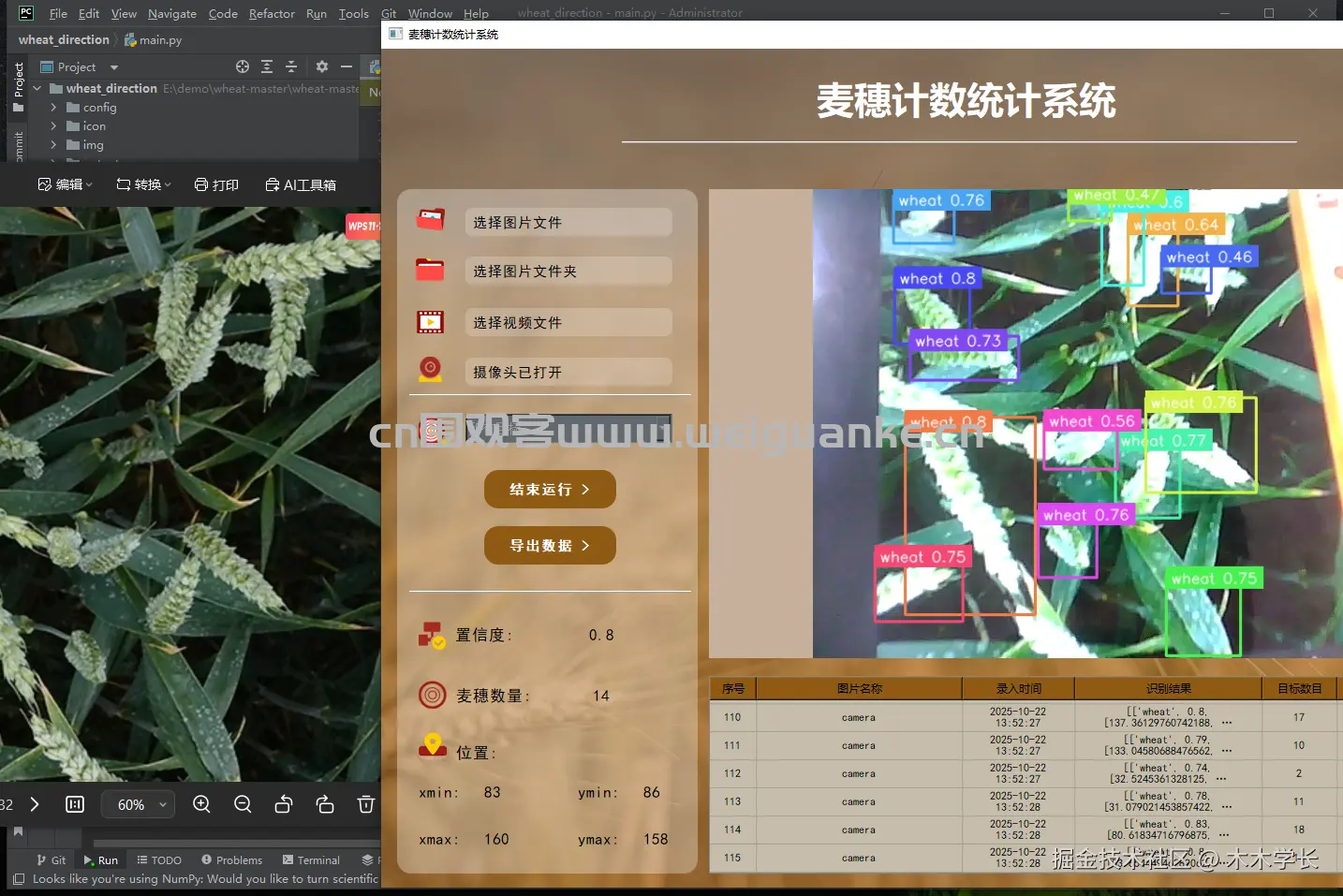Click the 置信度 confidence badge icon
Screen dimensions: 1343x896
tap(431, 635)
